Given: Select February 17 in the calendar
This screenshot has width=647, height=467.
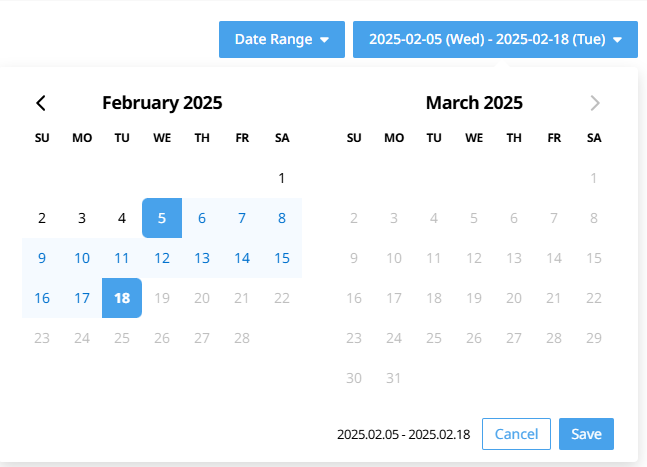Looking at the screenshot, I should [x=82, y=298].
